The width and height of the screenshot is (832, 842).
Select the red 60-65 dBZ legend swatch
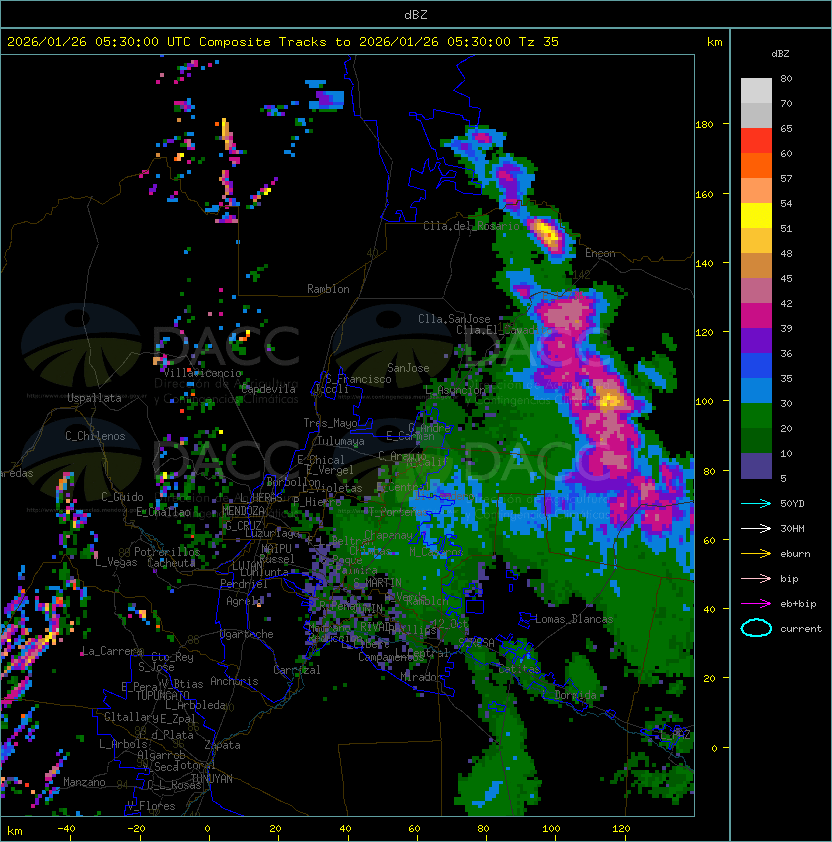756,141
